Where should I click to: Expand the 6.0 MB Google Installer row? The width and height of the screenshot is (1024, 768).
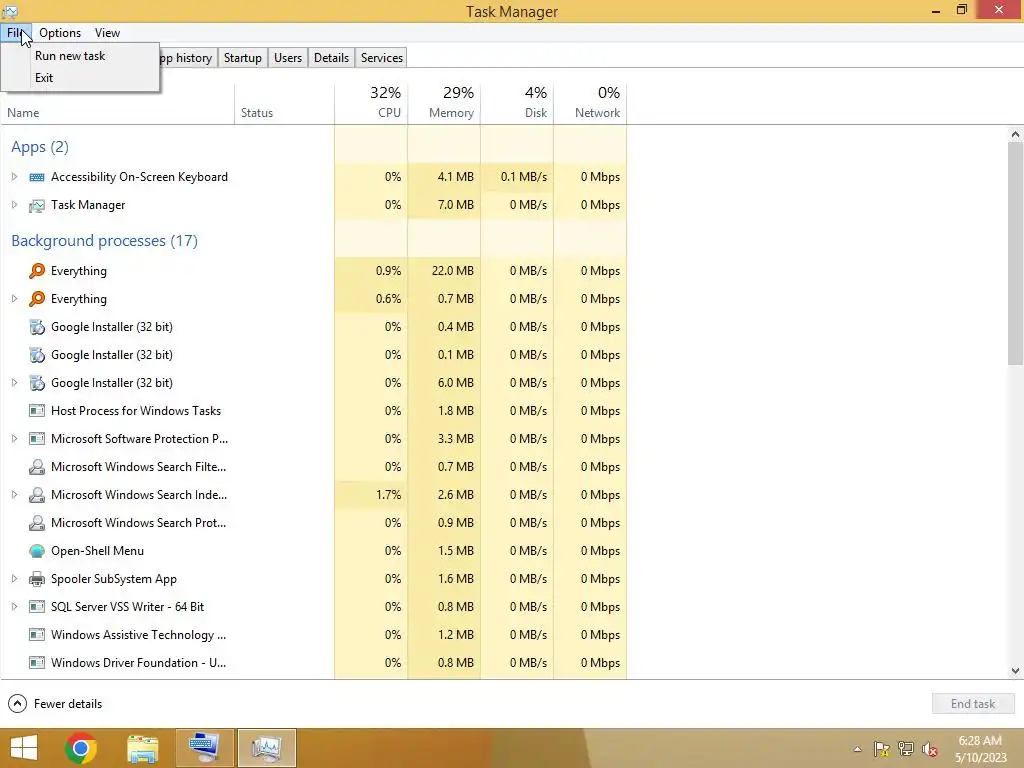coord(14,383)
